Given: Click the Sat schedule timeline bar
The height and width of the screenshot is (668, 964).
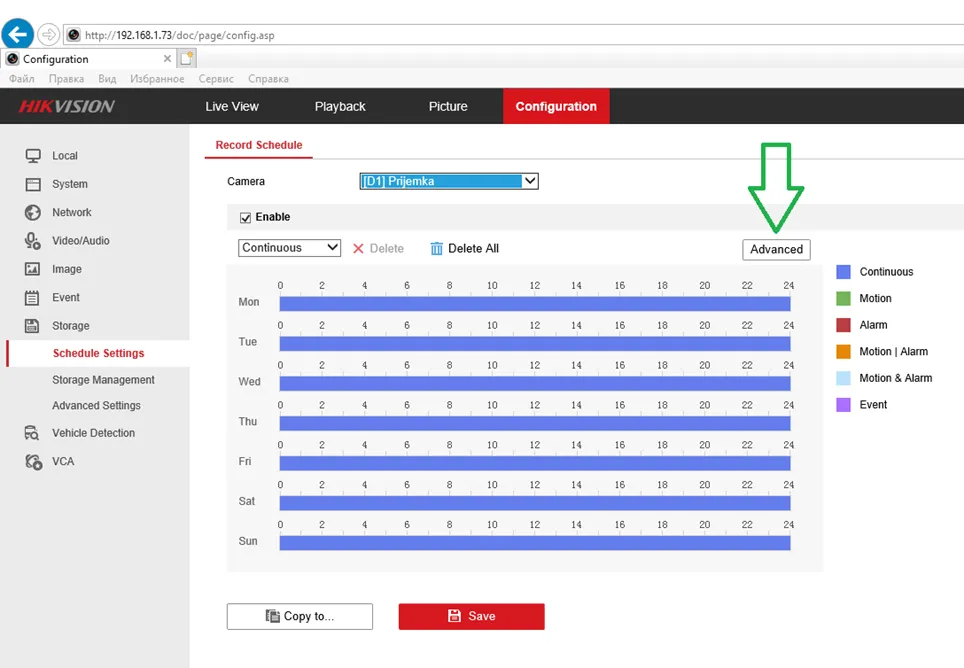Looking at the screenshot, I should 535,503.
